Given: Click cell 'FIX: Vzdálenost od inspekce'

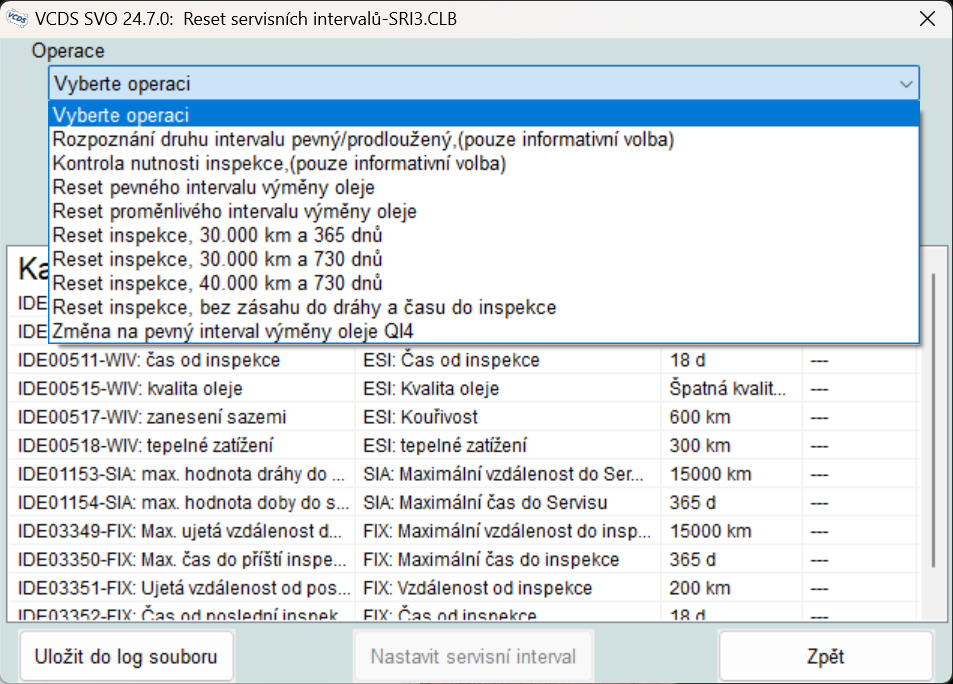Looking at the screenshot, I should [x=508, y=589].
